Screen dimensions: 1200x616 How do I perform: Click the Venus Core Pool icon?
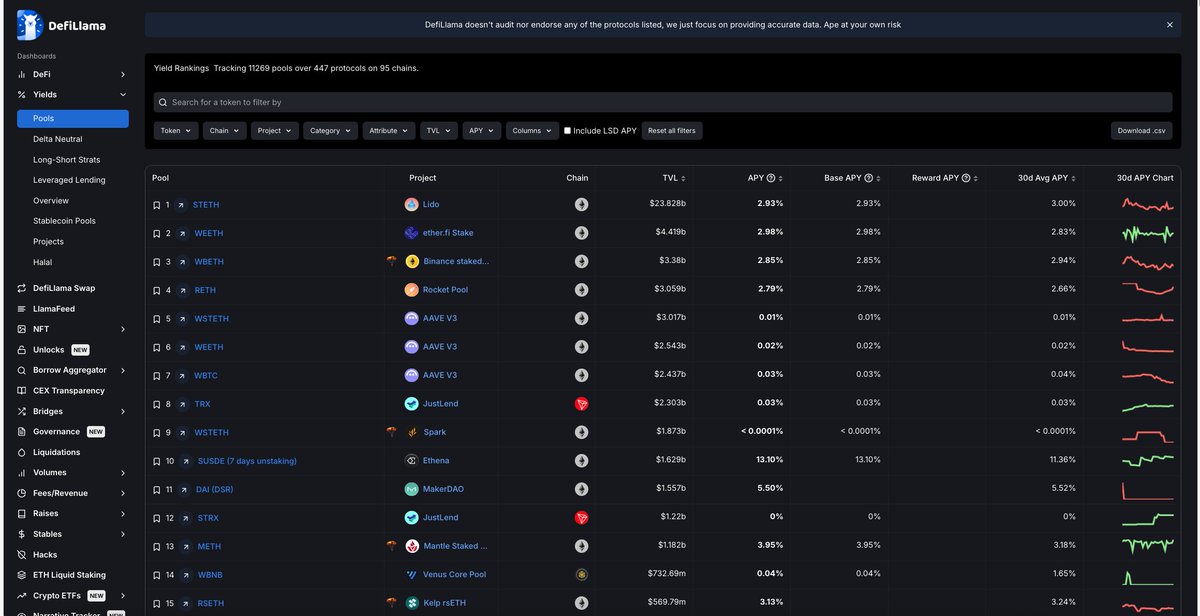click(x=411, y=575)
